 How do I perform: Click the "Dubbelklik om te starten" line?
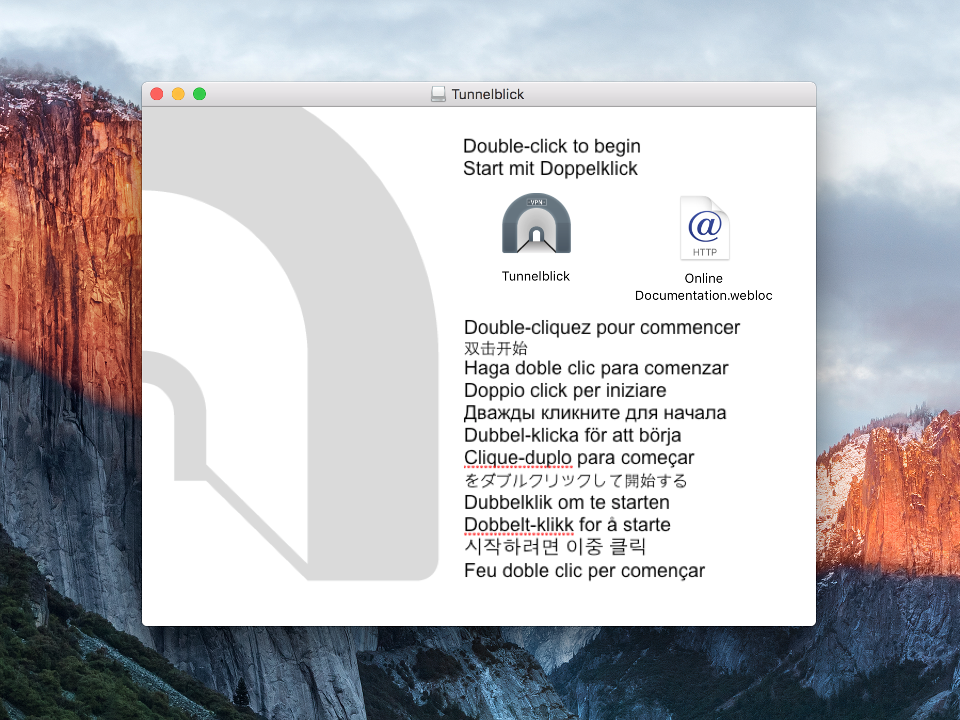coord(567,502)
